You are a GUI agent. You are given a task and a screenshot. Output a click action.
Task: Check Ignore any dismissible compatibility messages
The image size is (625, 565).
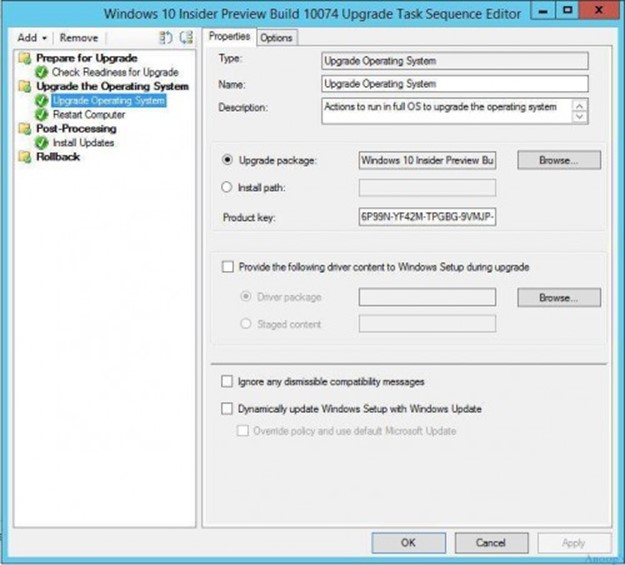pyautogui.click(x=227, y=382)
